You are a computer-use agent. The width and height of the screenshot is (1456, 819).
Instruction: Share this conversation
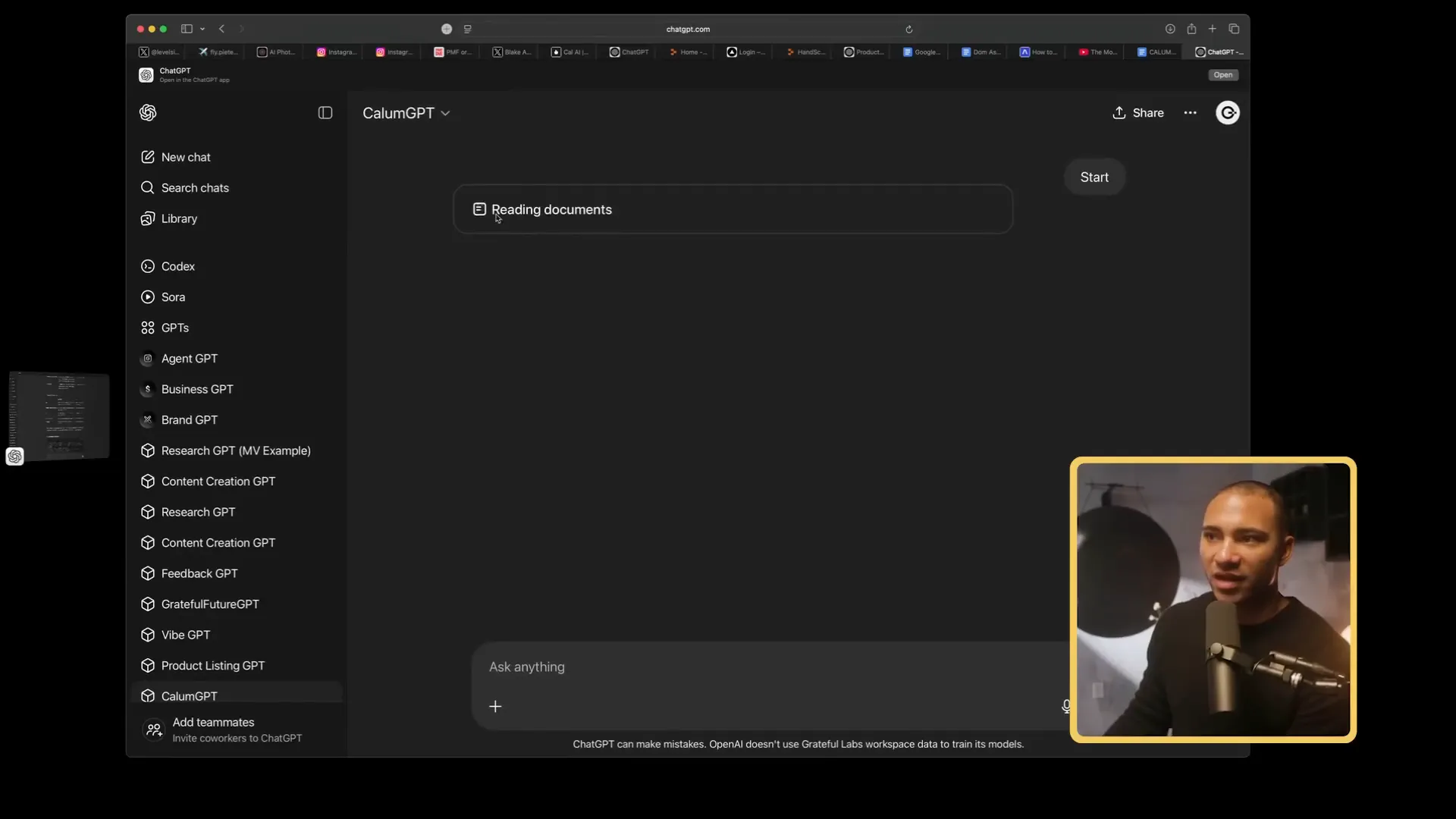[x=1137, y=113]
